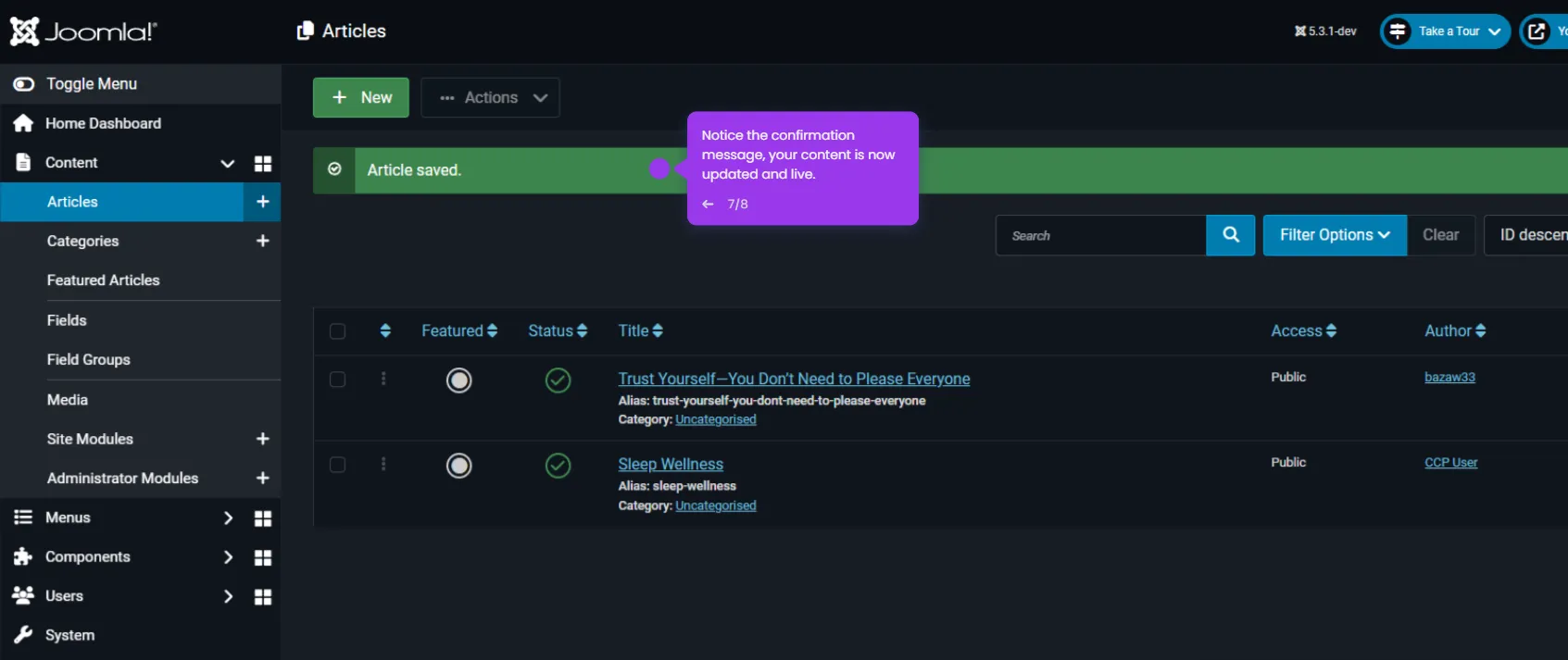Open Take a Tour dropdown

tap(1446, 31)
